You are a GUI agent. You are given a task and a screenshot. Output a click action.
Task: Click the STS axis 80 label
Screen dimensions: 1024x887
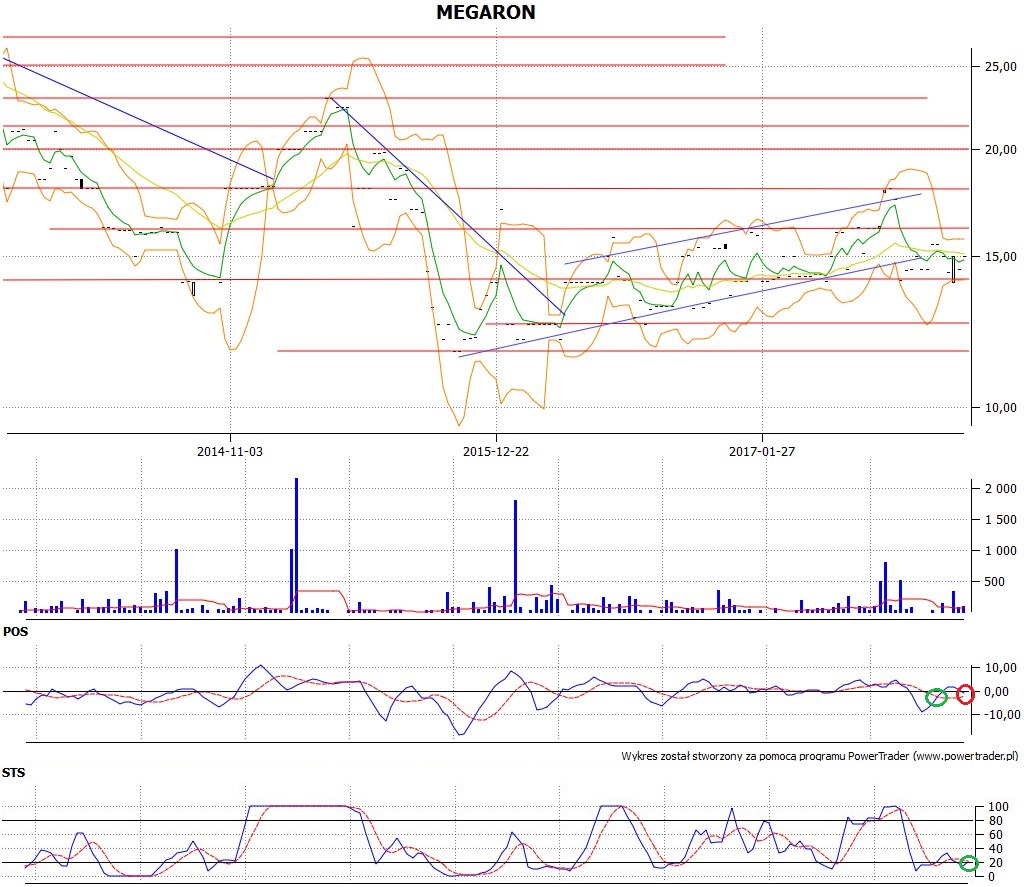995,821
